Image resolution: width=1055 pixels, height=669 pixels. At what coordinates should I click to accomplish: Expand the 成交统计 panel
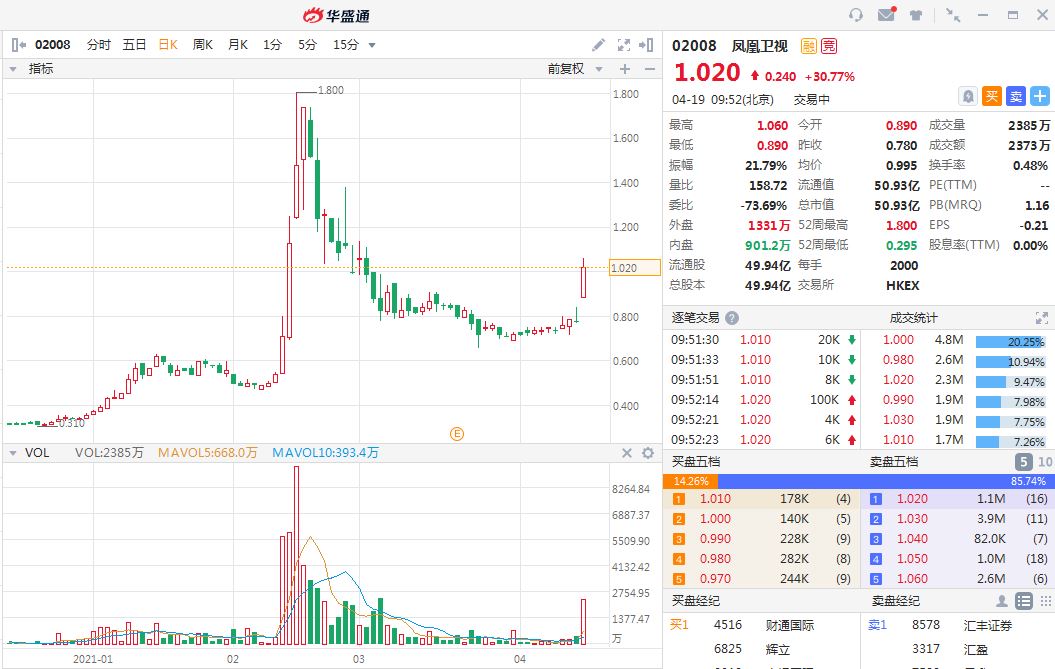pos(1042,318)
